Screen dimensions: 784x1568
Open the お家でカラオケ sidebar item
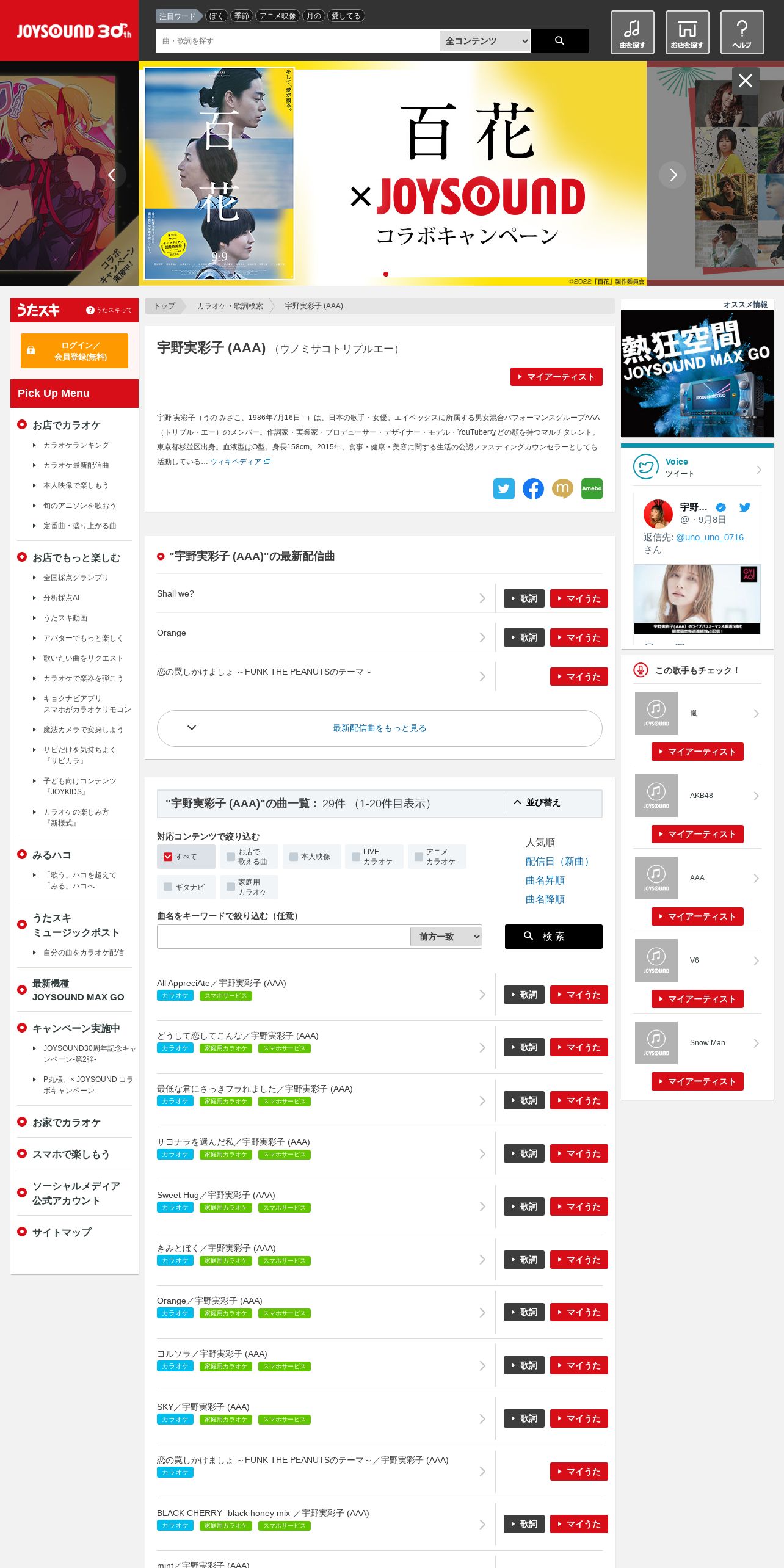point(67,1122)
